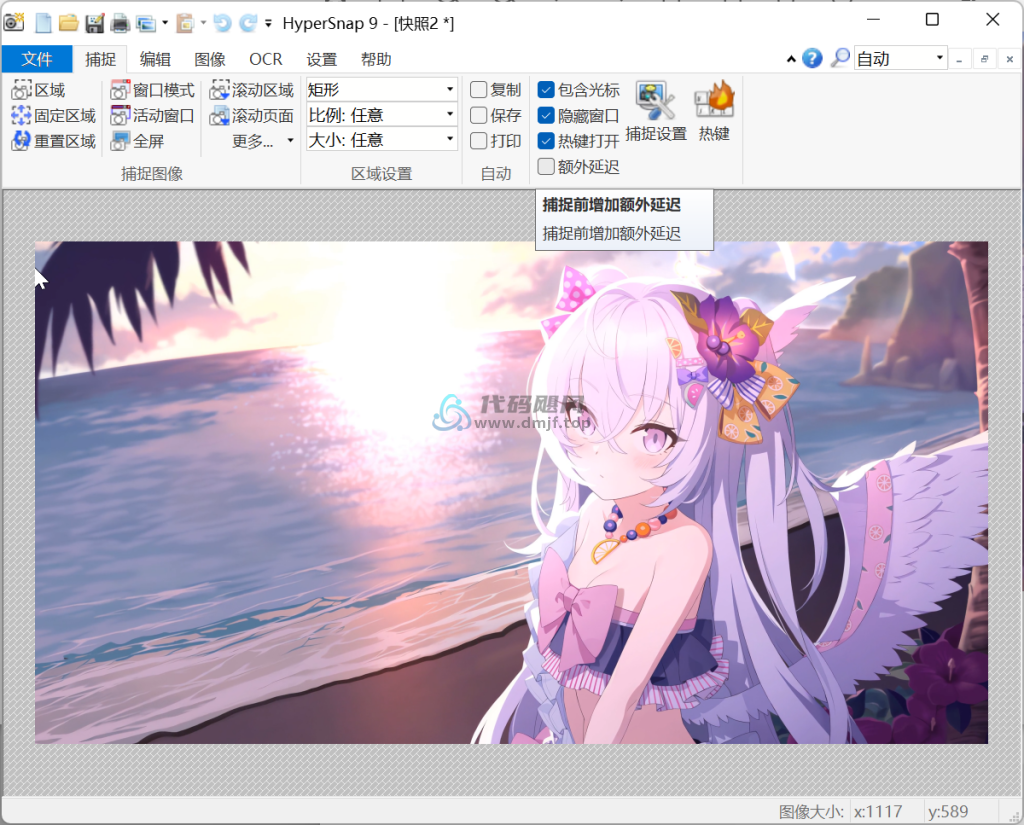1024x825 pixels.
Task: Print the image using printer icon
Action: click(x=120, y=24)
